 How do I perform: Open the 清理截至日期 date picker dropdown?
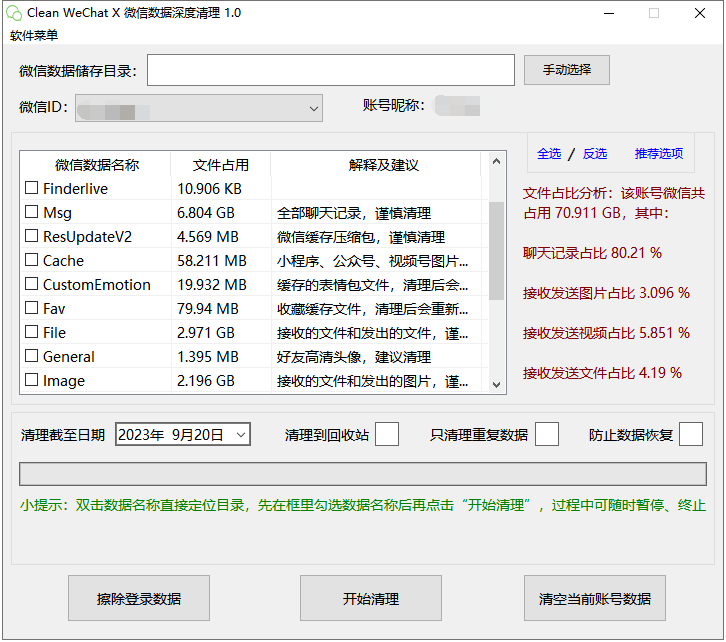point(240,434)
